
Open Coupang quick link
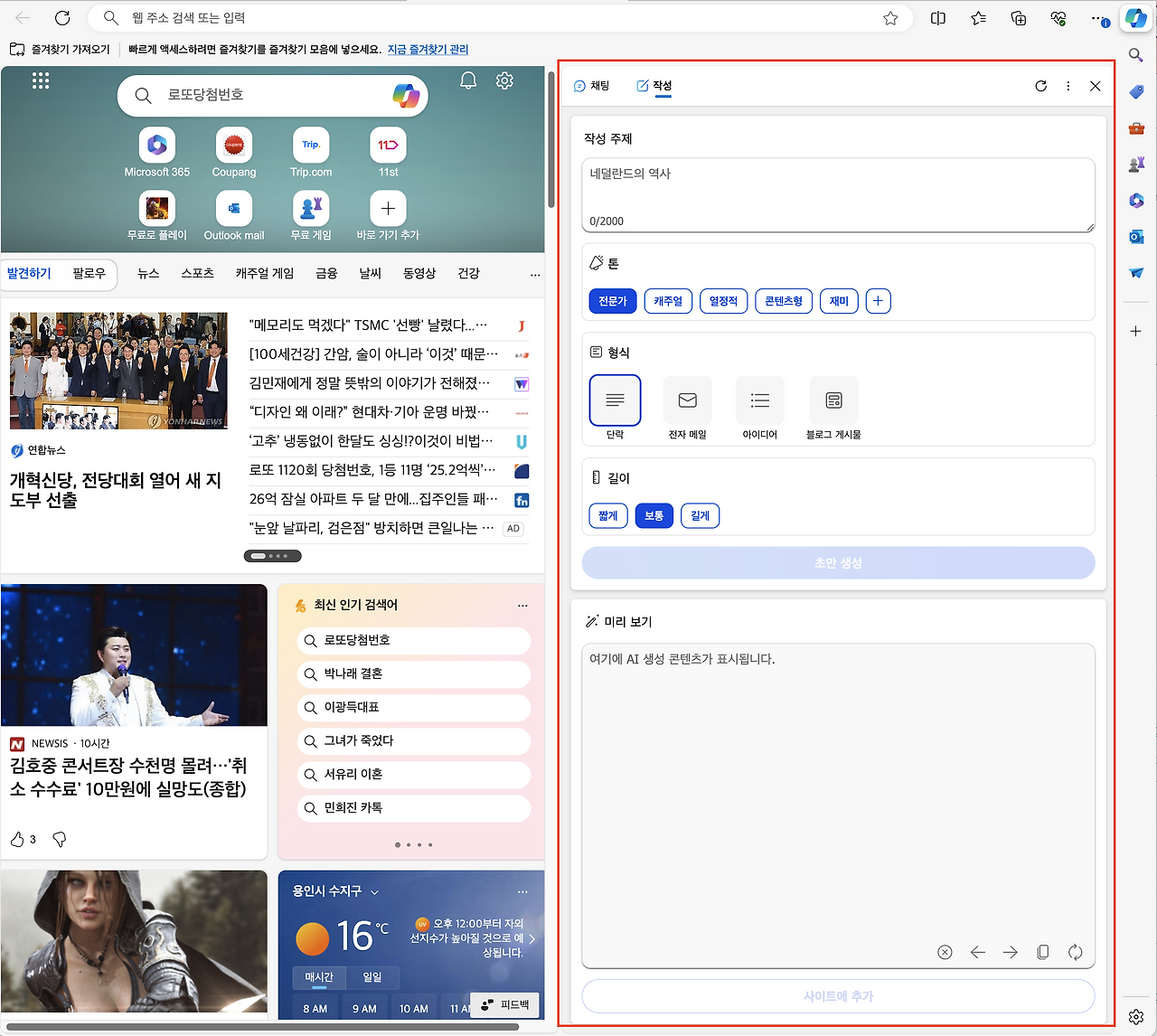[234, 152]
